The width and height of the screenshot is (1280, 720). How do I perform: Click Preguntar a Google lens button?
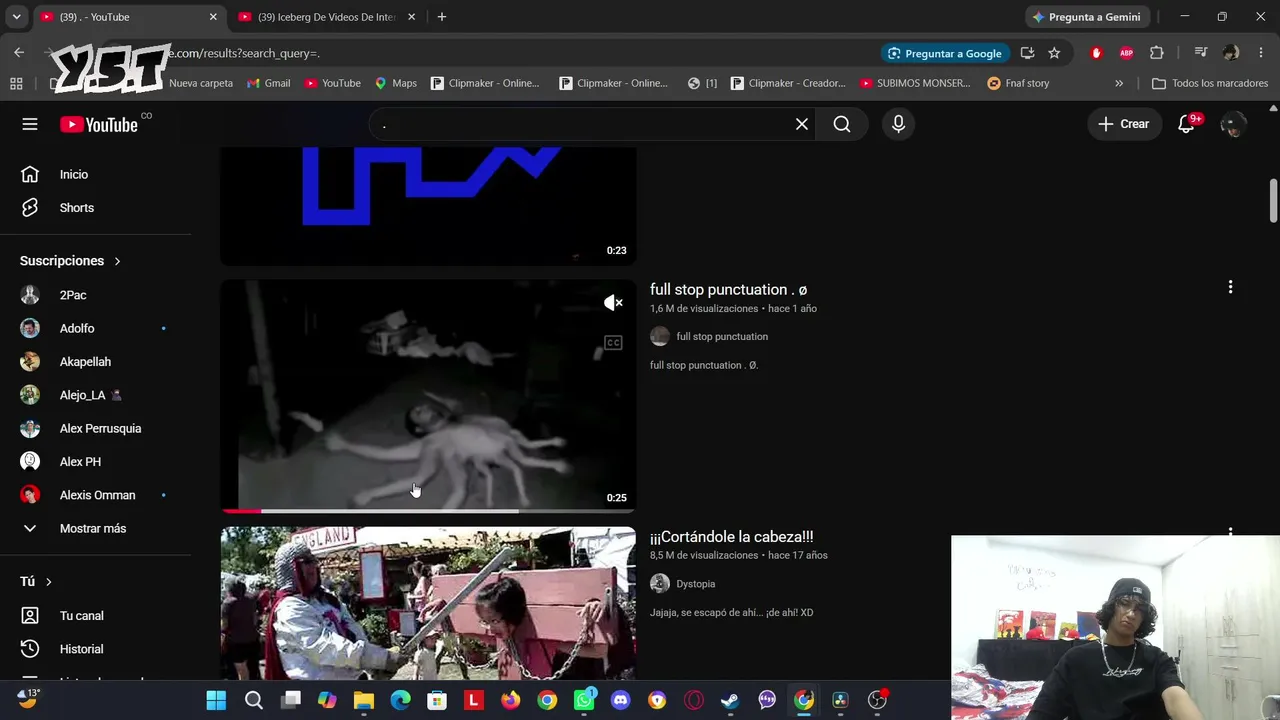[946, 53]
